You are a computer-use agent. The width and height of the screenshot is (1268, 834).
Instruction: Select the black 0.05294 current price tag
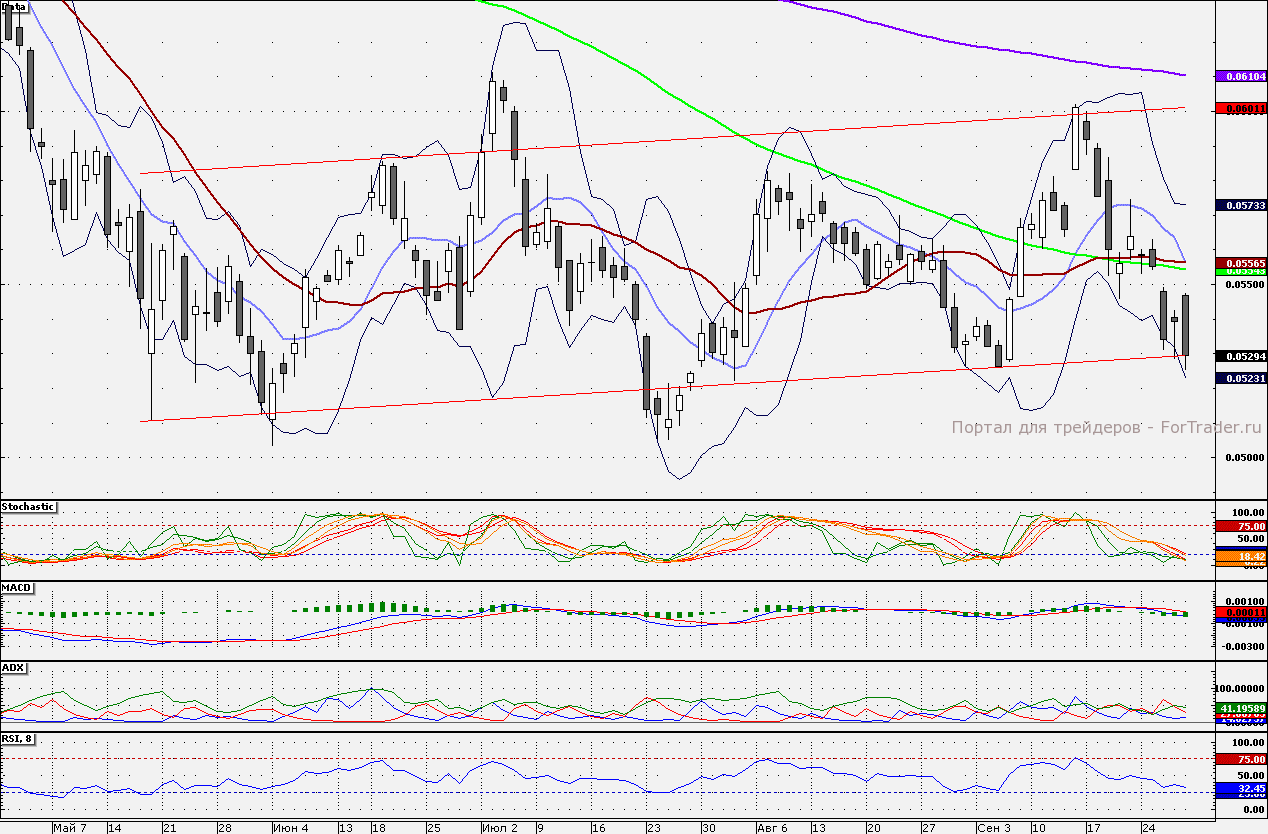click(x=1240, y=356)
